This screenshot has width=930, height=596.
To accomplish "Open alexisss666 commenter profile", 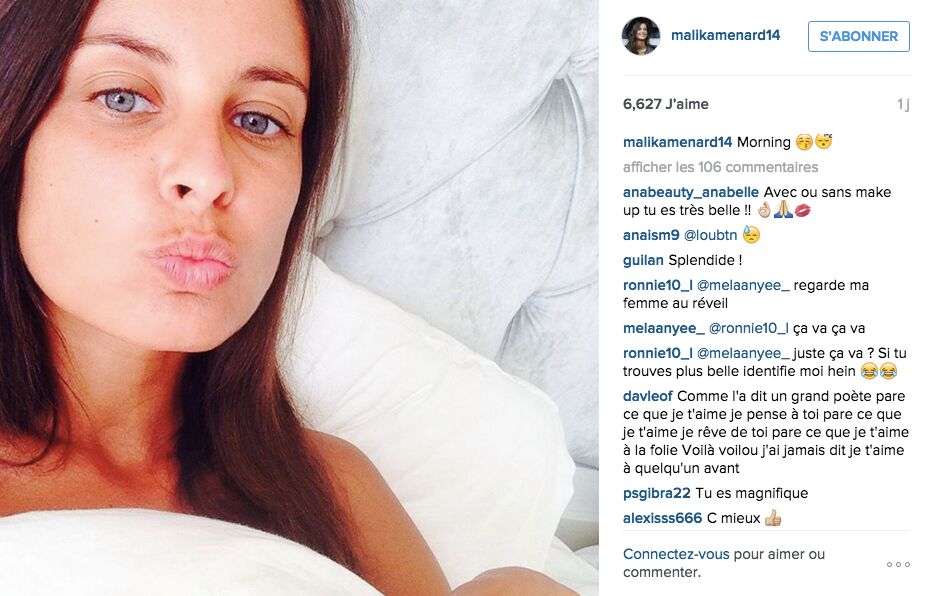I will tap(662, 518).
